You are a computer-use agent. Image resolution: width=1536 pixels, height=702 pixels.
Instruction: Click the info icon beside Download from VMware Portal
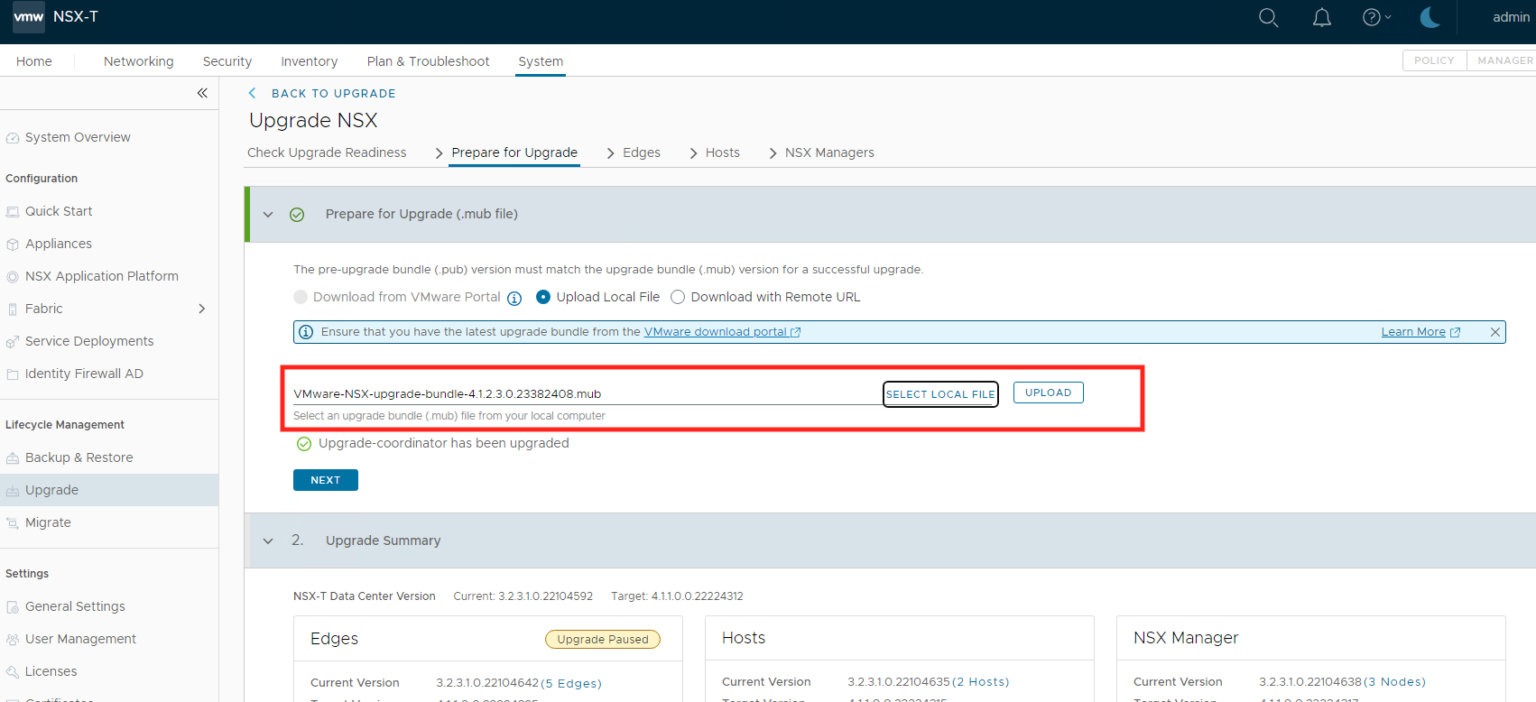[x=515, y=297]
